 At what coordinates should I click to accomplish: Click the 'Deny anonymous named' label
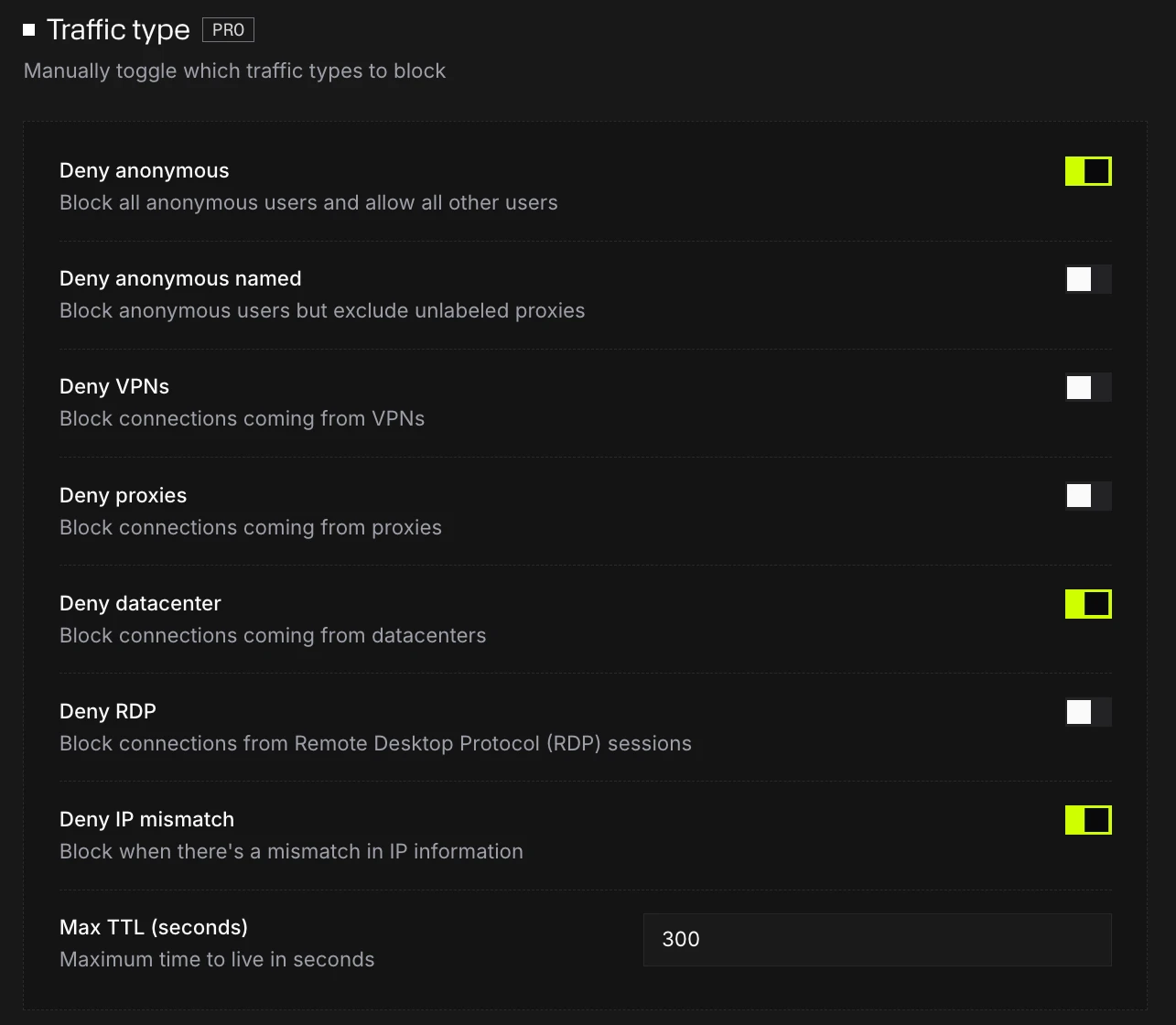180,279
